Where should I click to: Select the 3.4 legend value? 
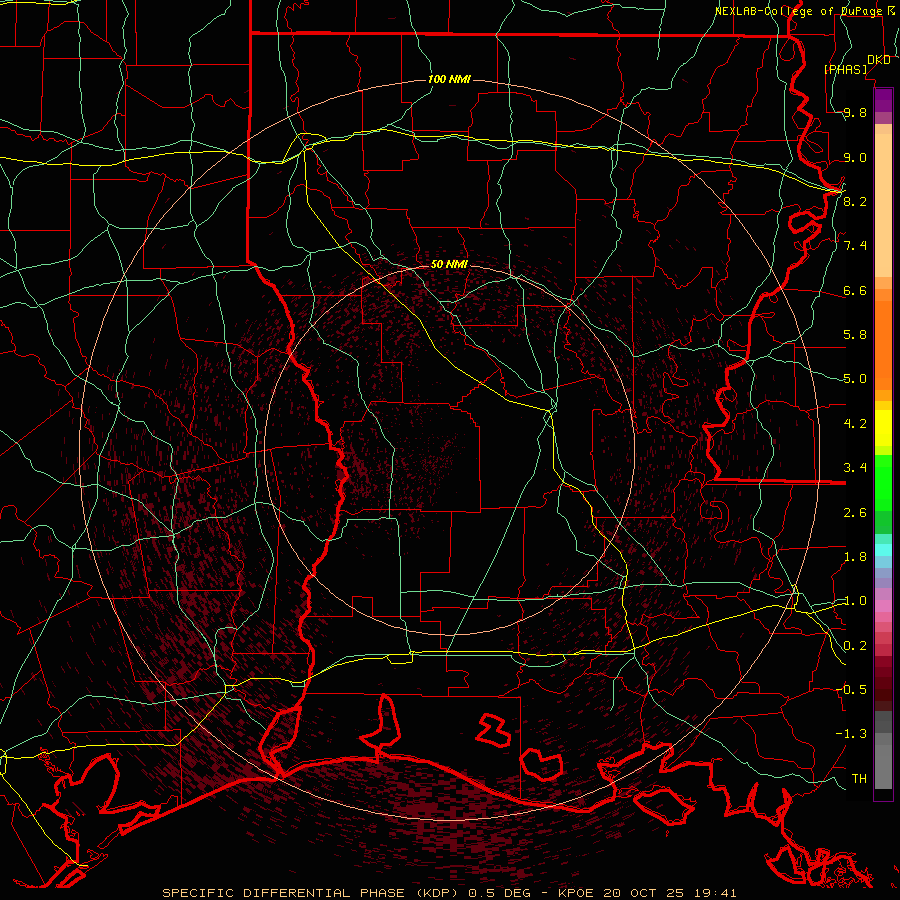click(855, 468)
